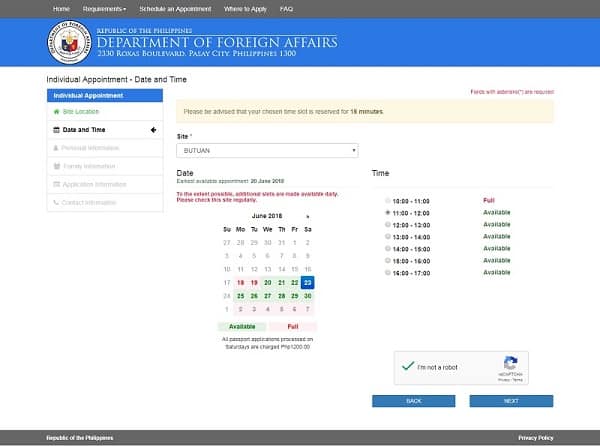Click the calendar icon beside Date and Time
Image resolution: width=600 pixels, height=446 pixels.
[56, 130]
